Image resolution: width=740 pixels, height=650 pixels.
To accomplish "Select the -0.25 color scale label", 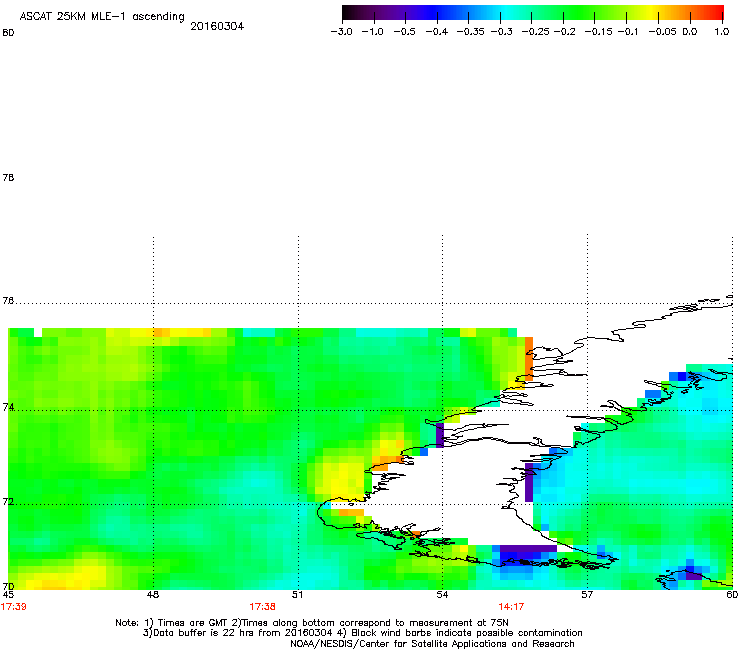I will (535, 32).
